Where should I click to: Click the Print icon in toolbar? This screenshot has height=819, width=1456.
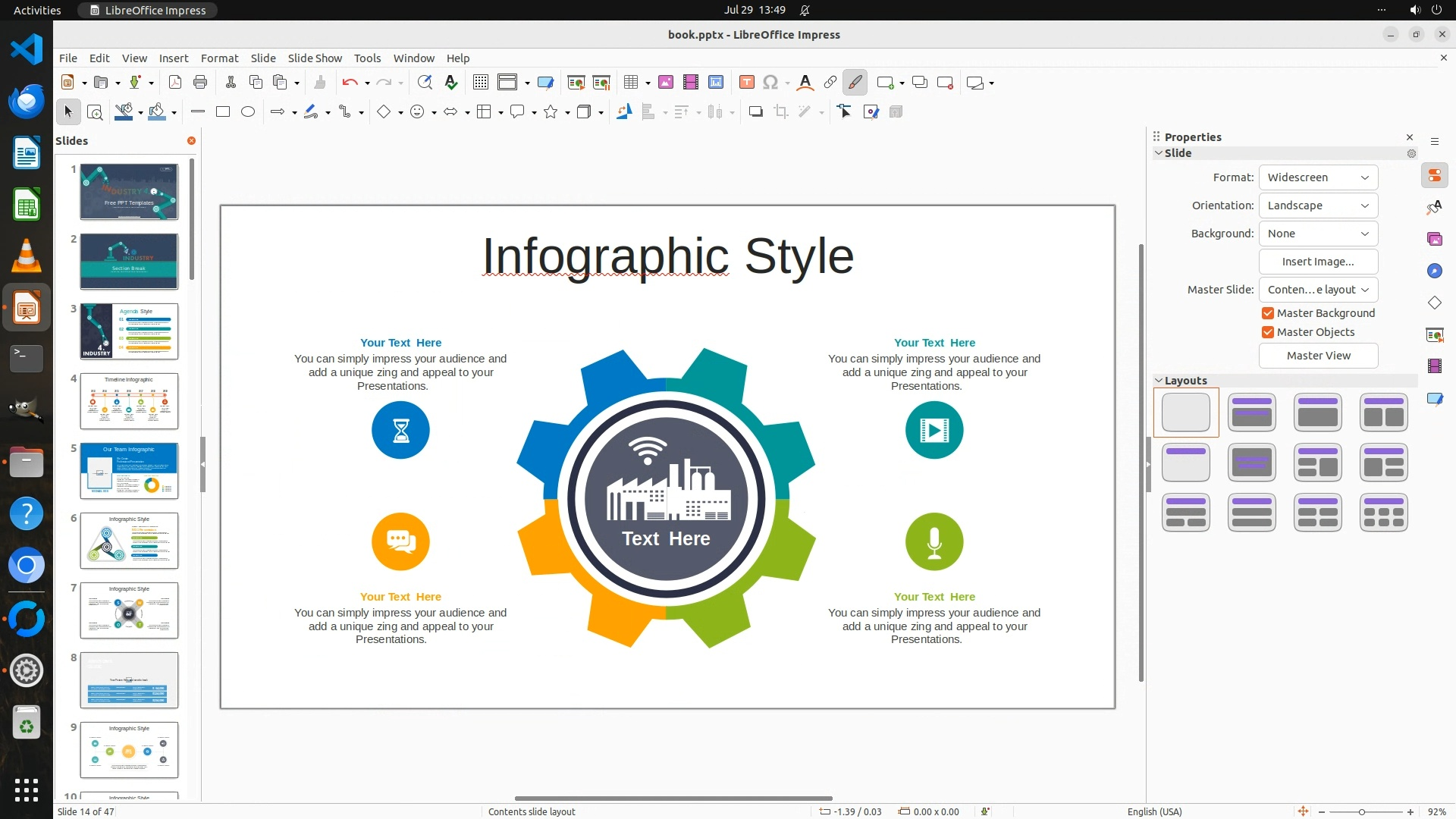(x=200, y=83)
